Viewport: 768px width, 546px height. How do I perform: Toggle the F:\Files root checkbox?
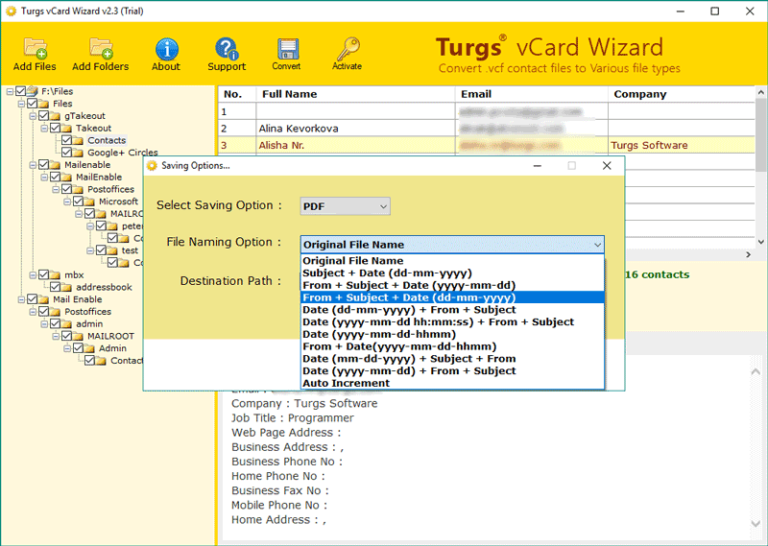(21, 91)
